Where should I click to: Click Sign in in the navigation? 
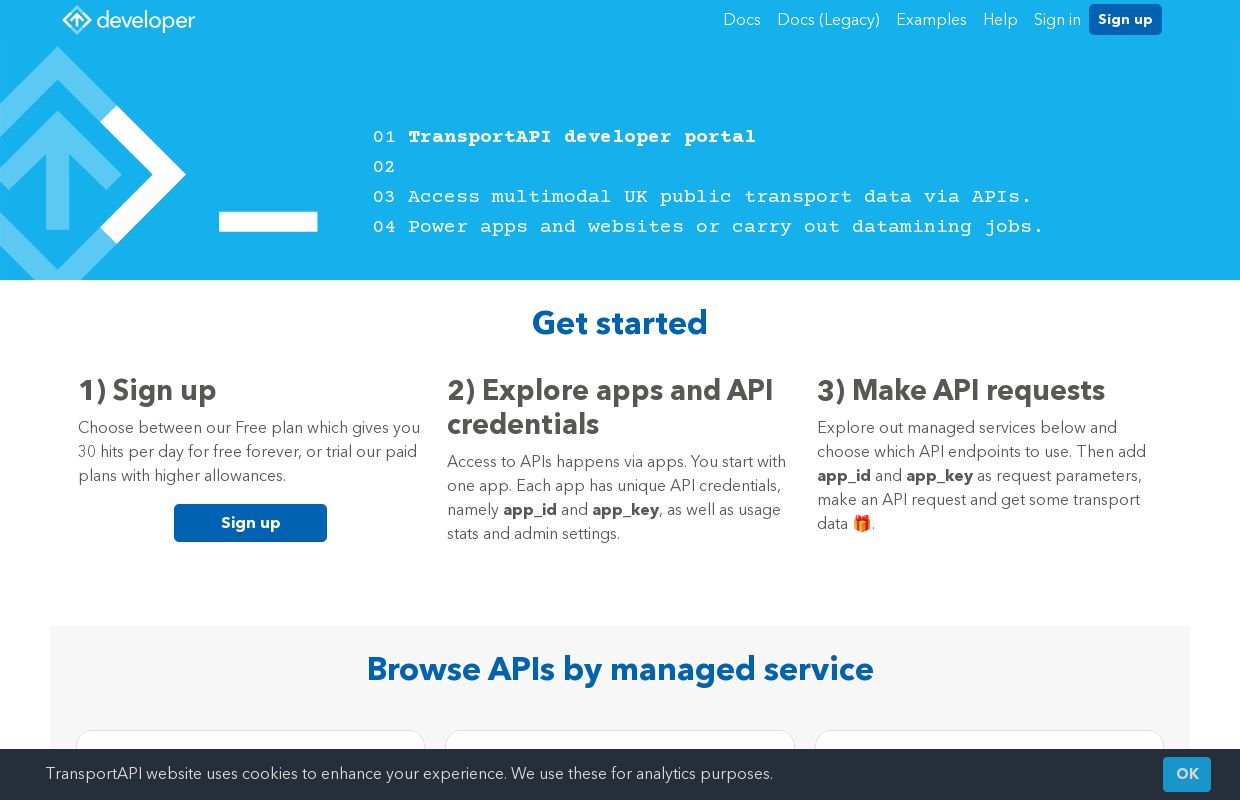click(x=1057, y=20)
